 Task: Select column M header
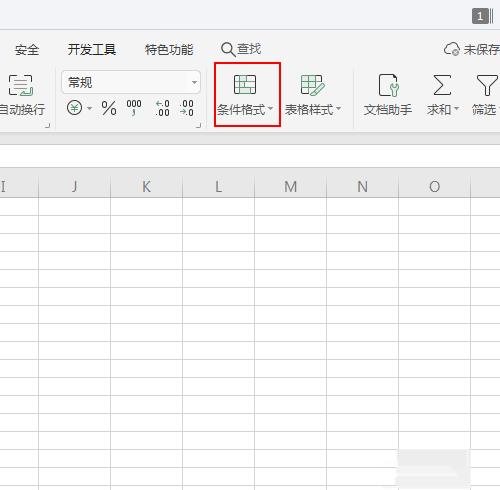[x=291, y=186]
